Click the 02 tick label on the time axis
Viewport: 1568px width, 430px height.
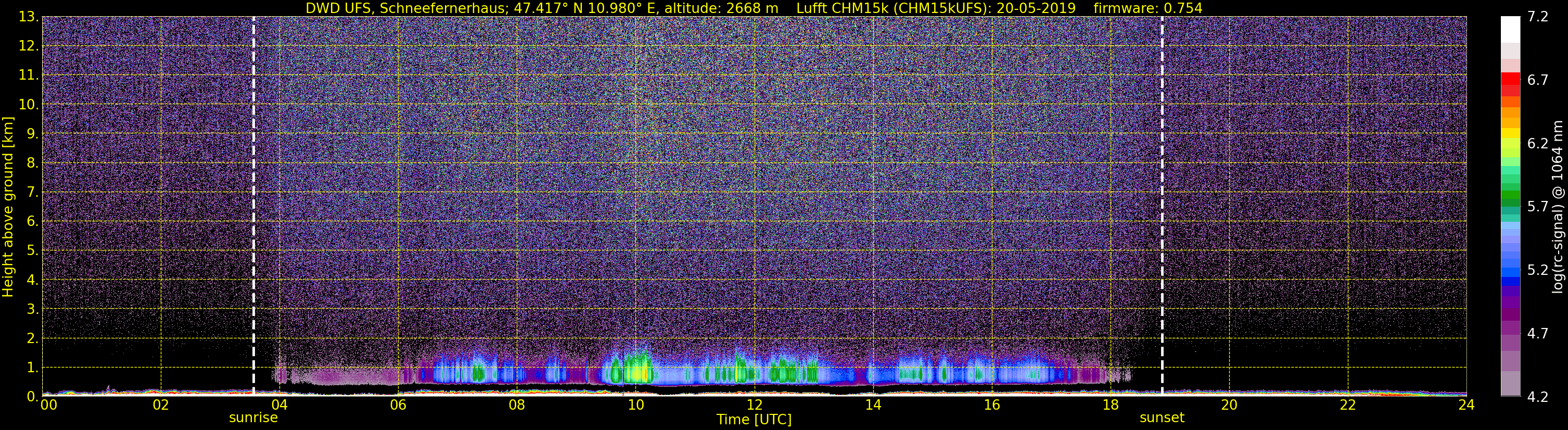click(x=161, y=405)
